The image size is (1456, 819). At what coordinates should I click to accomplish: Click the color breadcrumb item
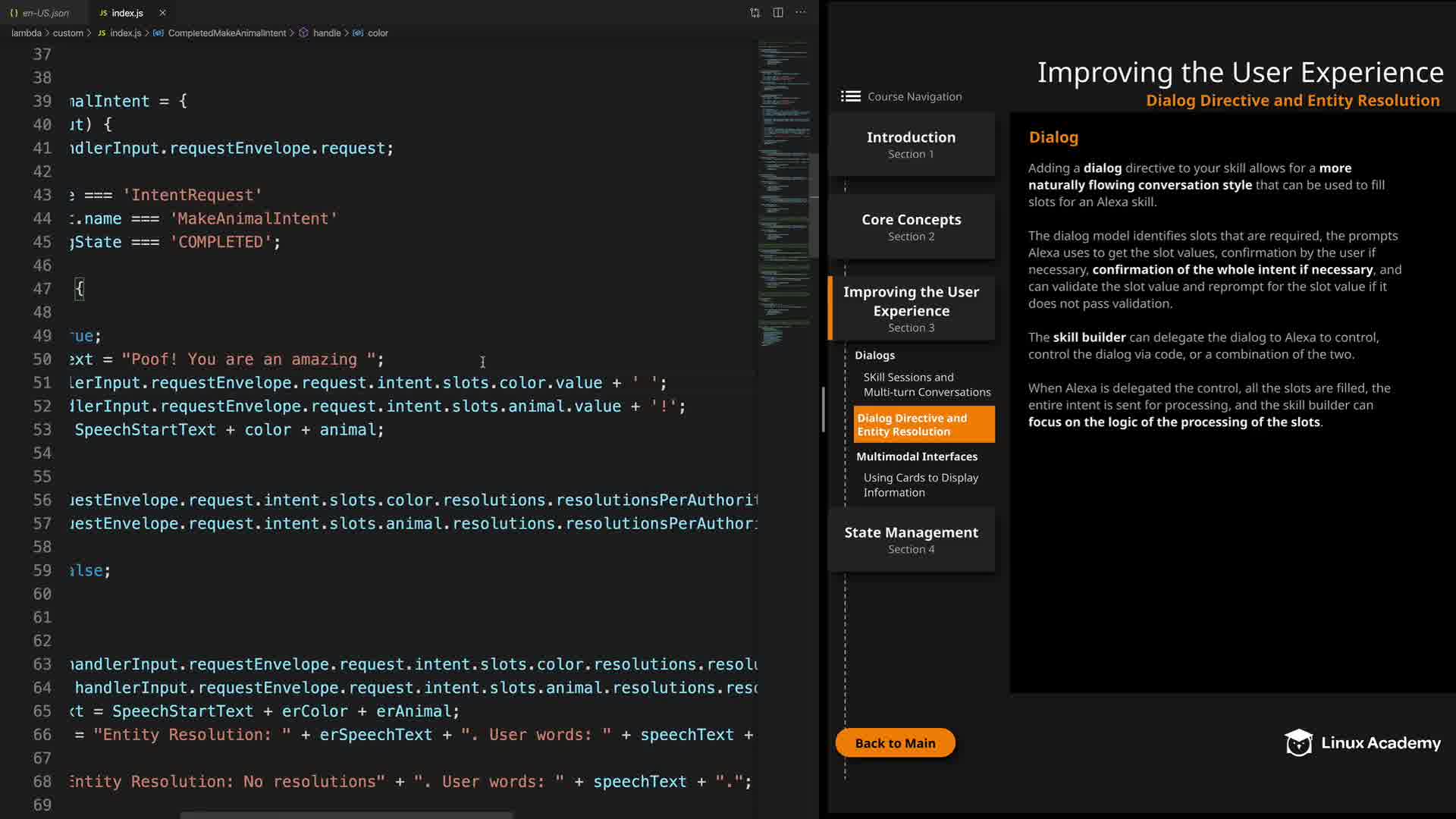[377, 33]
